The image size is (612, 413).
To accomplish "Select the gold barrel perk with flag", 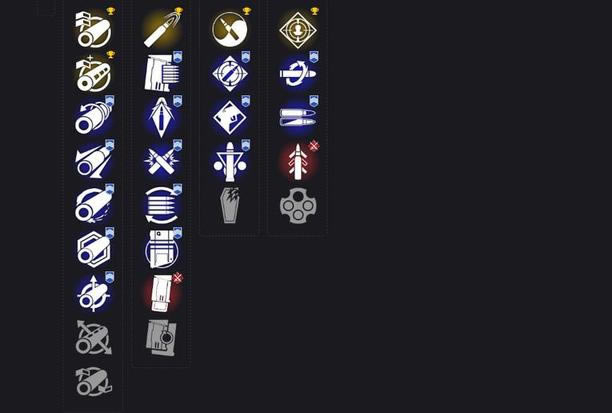I will click(x=94, y=29).
